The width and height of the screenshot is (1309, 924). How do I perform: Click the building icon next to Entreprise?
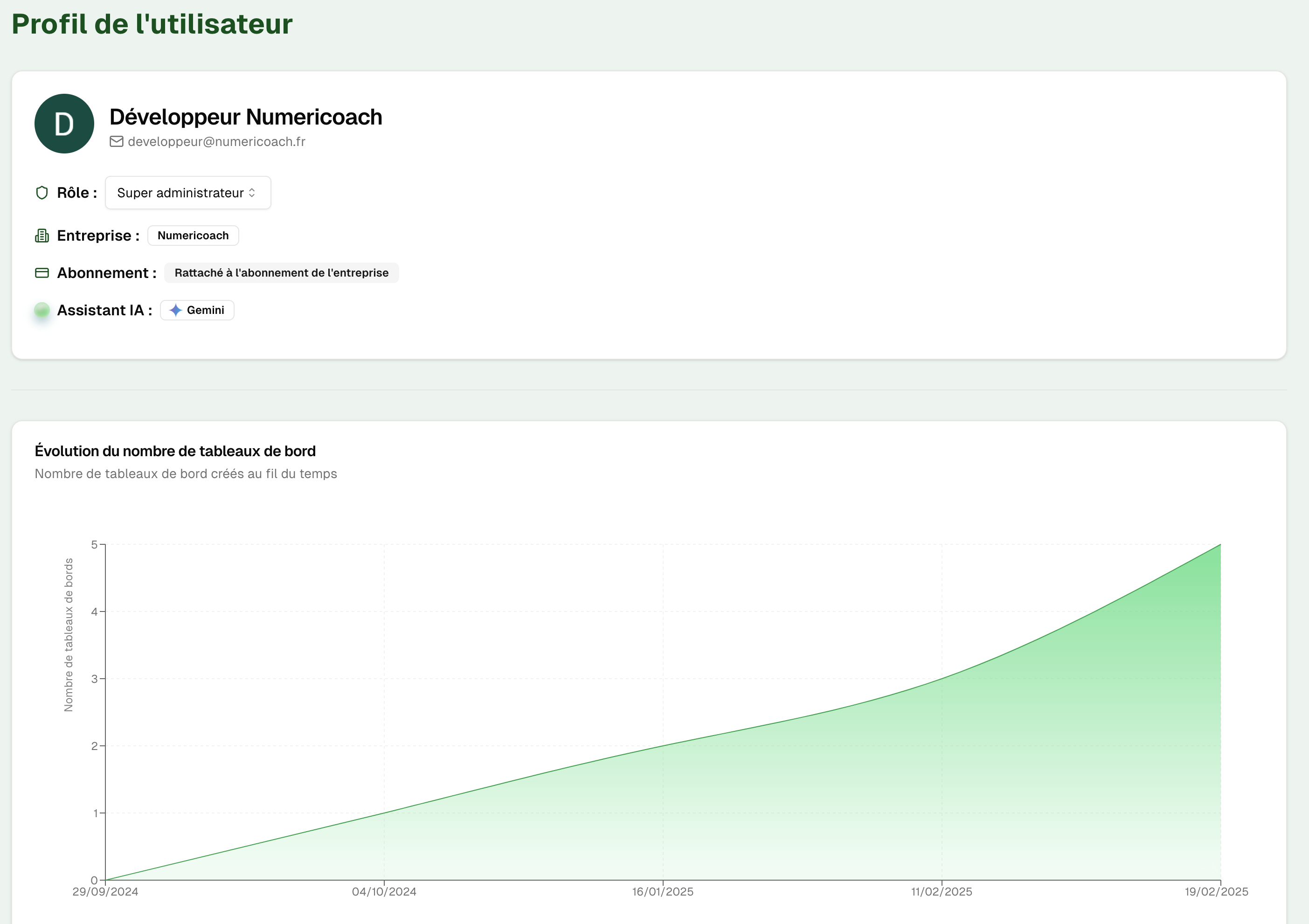click(42, 236)
